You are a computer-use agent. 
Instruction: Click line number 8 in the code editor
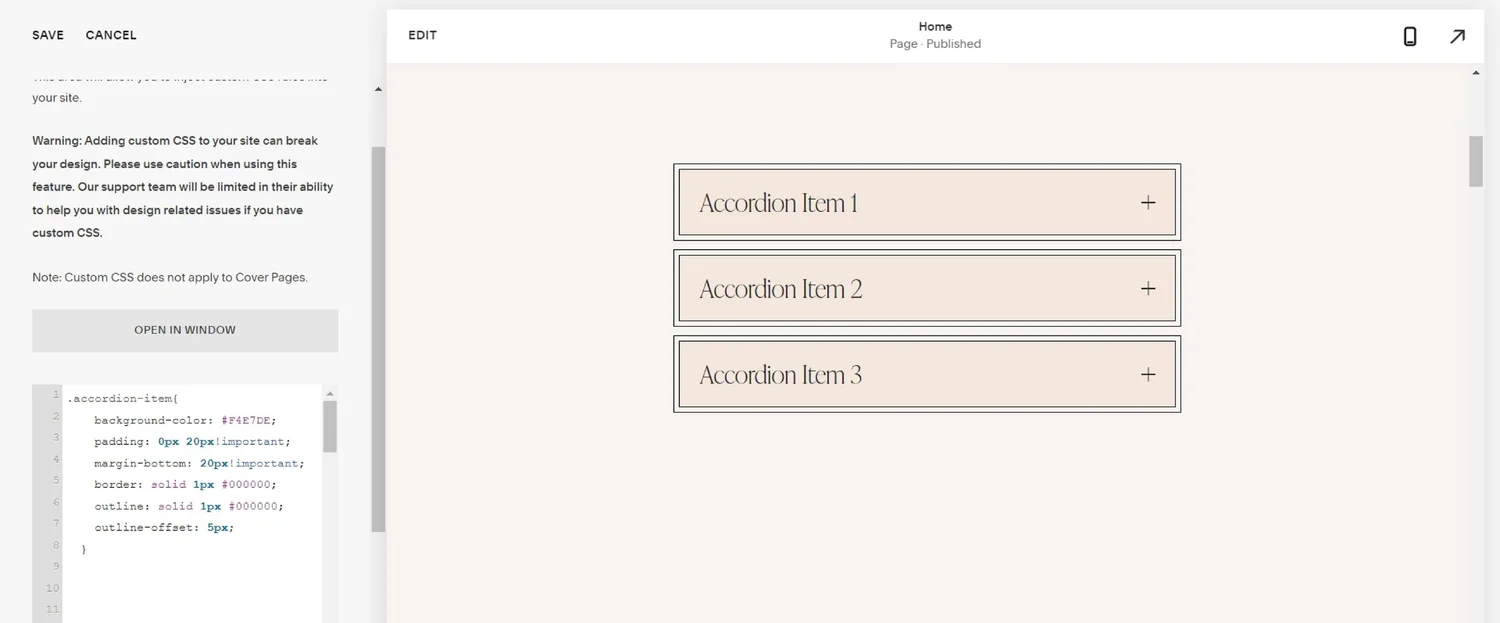click(x=55, y=545)
